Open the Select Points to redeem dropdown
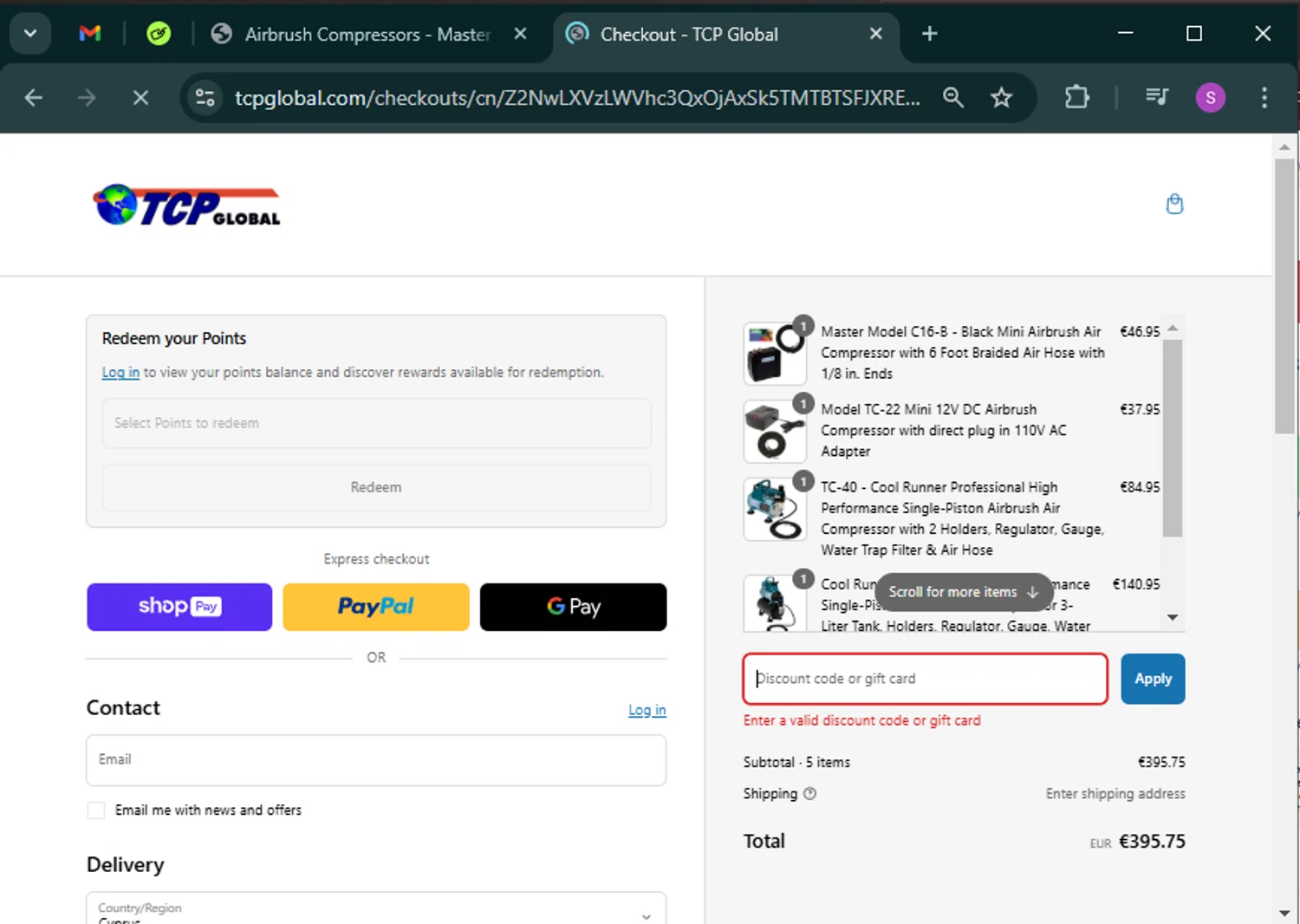1300x924 pixels. click(376, 423)
